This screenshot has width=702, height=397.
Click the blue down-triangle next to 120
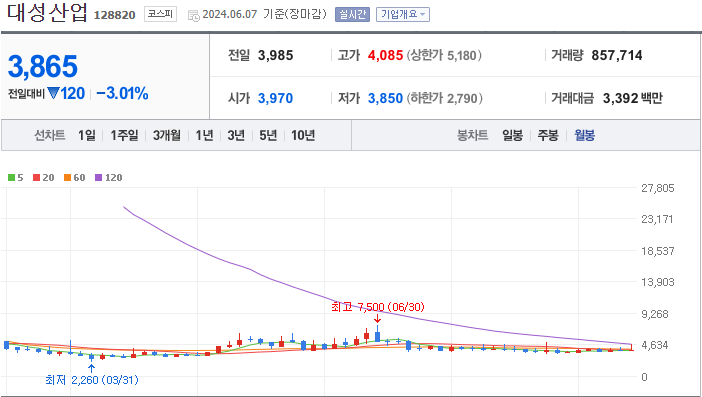click(x=53, y=94)
